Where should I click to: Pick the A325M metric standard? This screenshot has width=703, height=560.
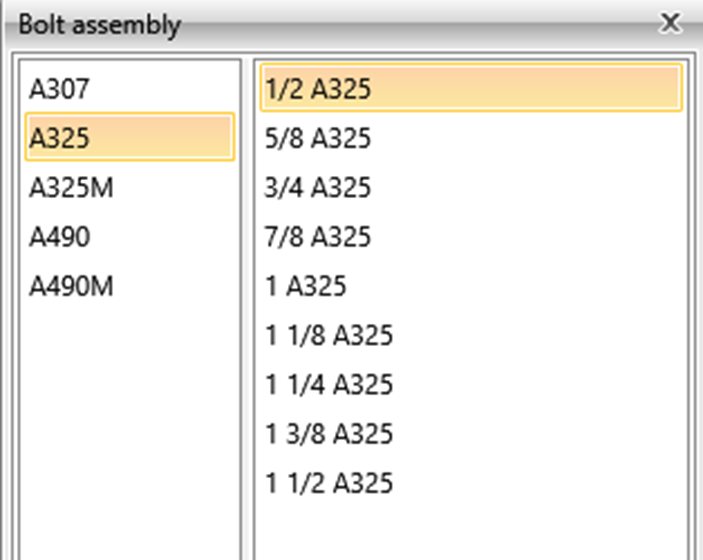(x=70, y=188)
